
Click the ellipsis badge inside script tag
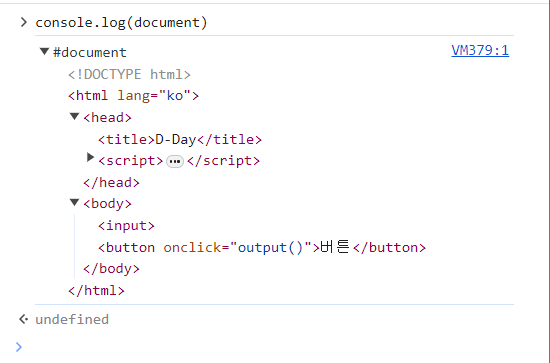click(x=175, y=161)
